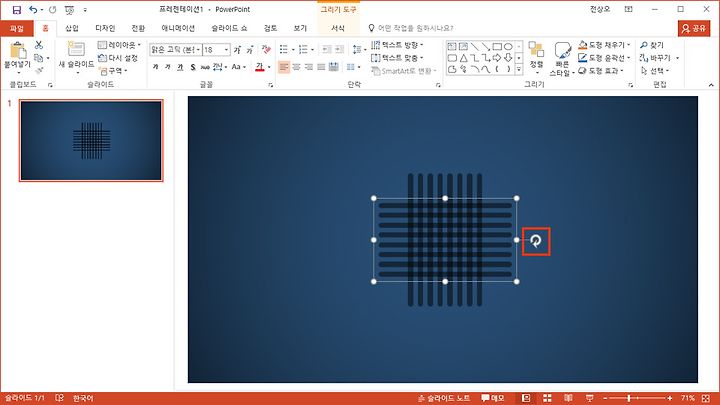Open the Layout (레이아웃) dropdown
720x405 pixels.
pyautogui.click(x=119, y=45)
